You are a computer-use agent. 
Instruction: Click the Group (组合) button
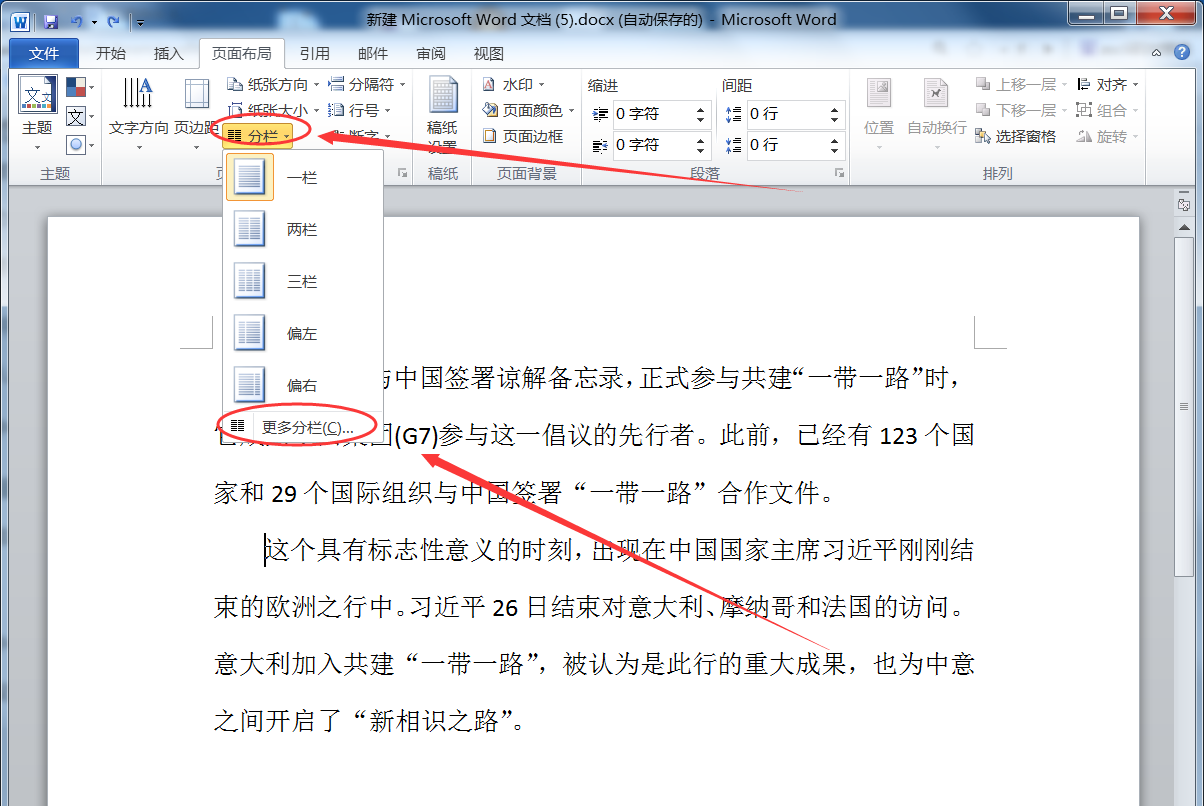1108,111
